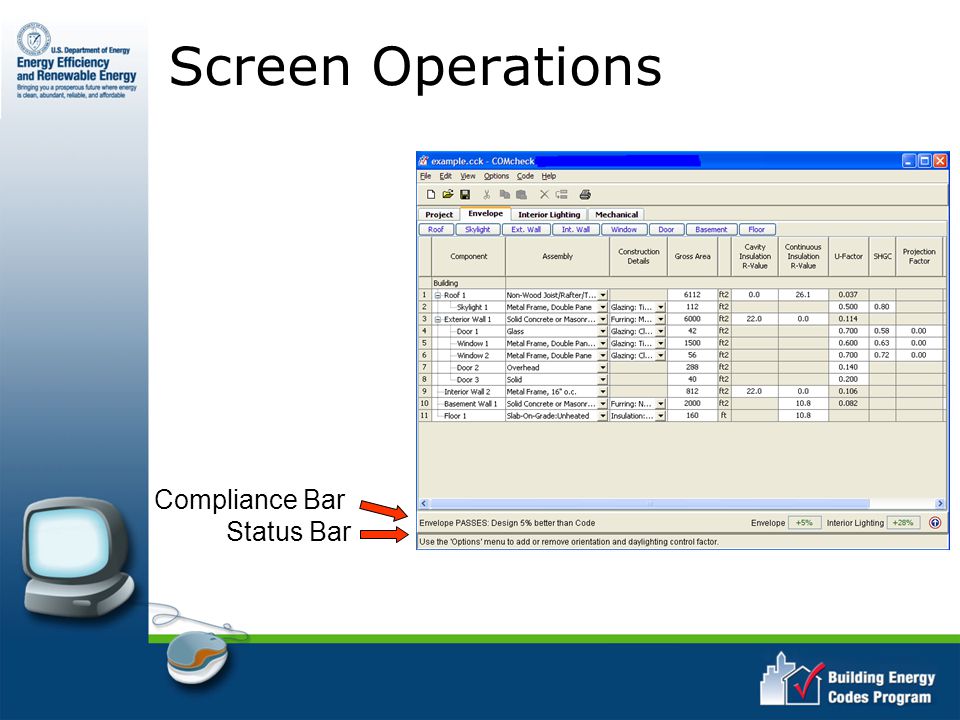This screenshot has width=960, height=720.
Task: Click the Assembly column header
Action: coord(557,257)
